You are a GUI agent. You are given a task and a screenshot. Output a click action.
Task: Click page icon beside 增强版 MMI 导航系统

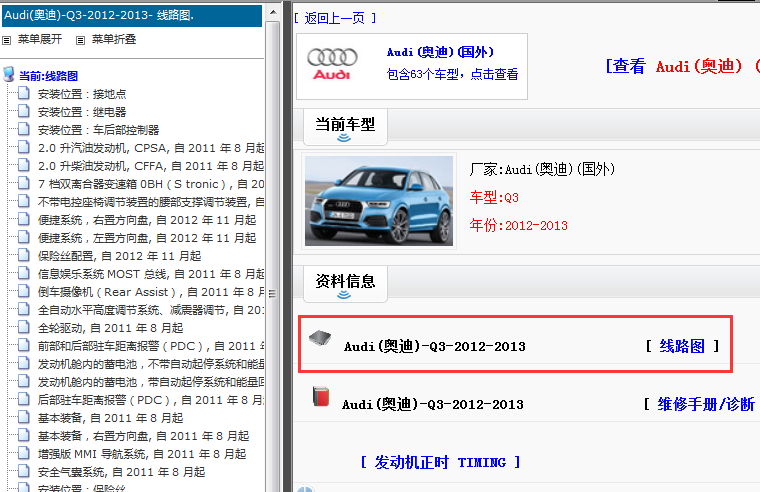click(24, 453)
